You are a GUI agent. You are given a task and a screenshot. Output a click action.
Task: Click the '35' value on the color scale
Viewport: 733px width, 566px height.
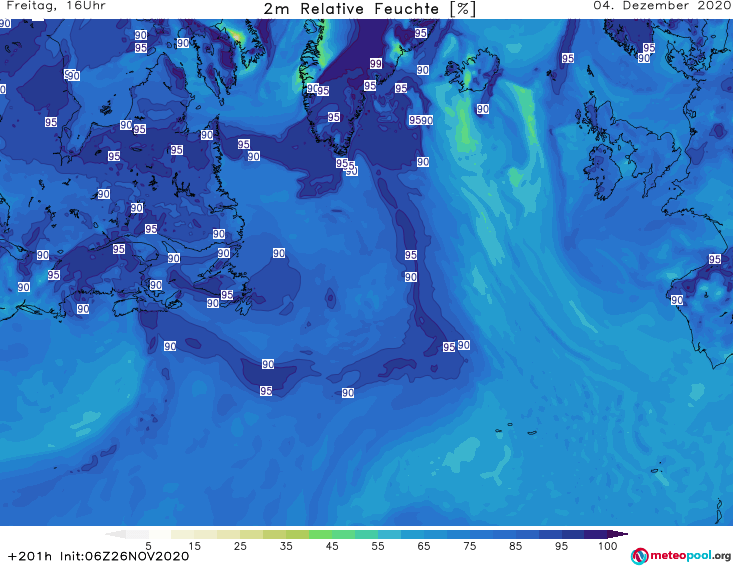point(286,546)
